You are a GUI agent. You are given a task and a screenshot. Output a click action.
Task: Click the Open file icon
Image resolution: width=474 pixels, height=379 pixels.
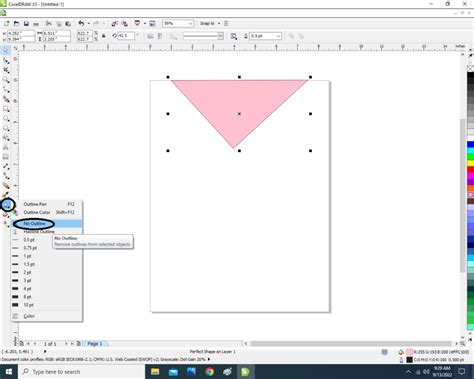(x=16, y=23)
